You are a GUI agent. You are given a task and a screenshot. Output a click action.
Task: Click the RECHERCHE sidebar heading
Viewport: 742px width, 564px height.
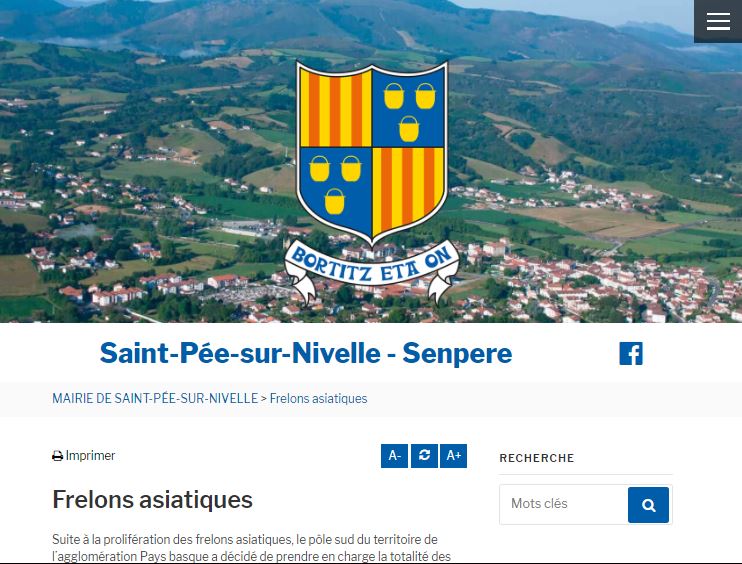coord(537,458)
